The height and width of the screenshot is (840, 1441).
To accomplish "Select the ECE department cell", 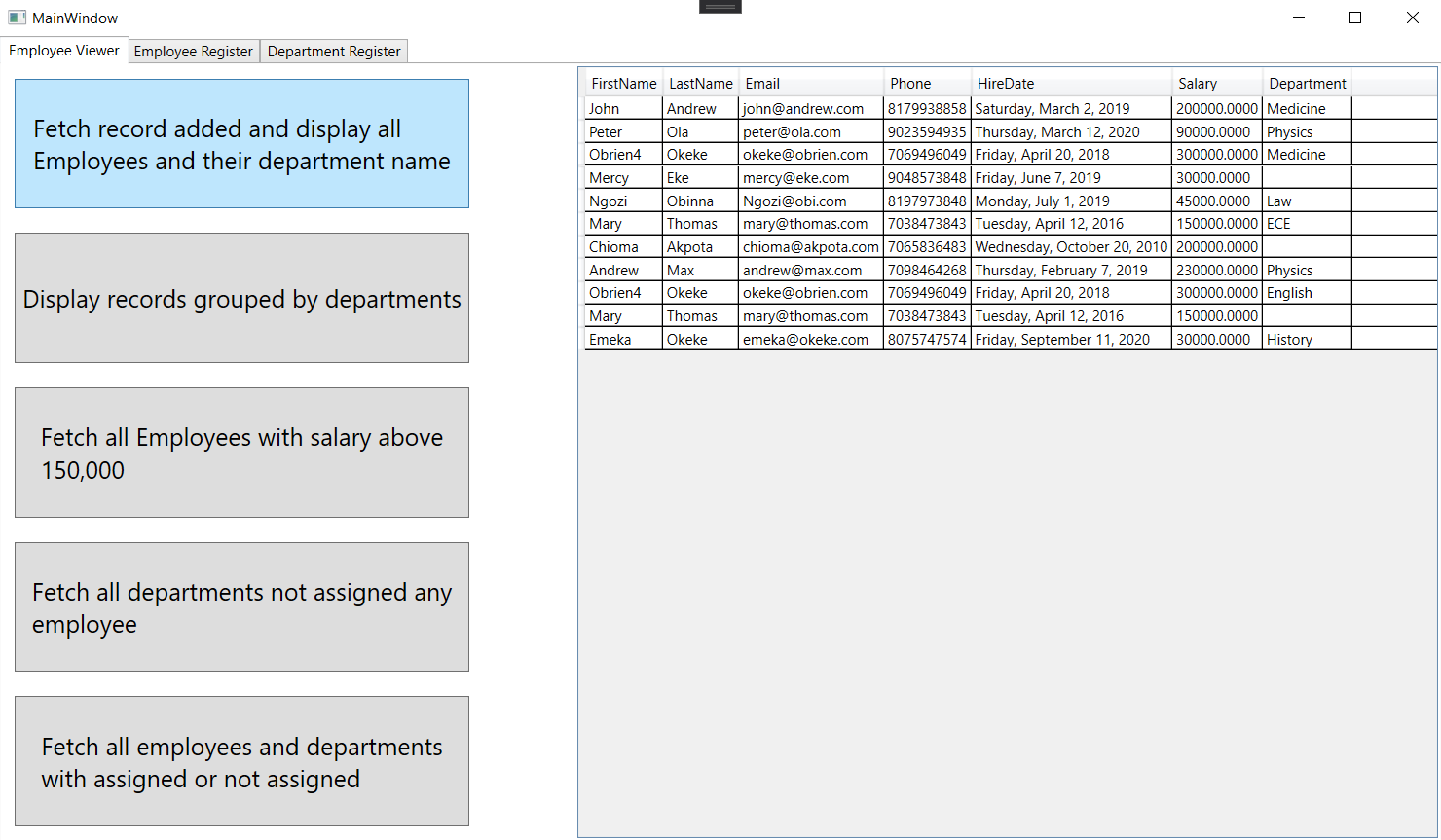I will [1307, 224].
